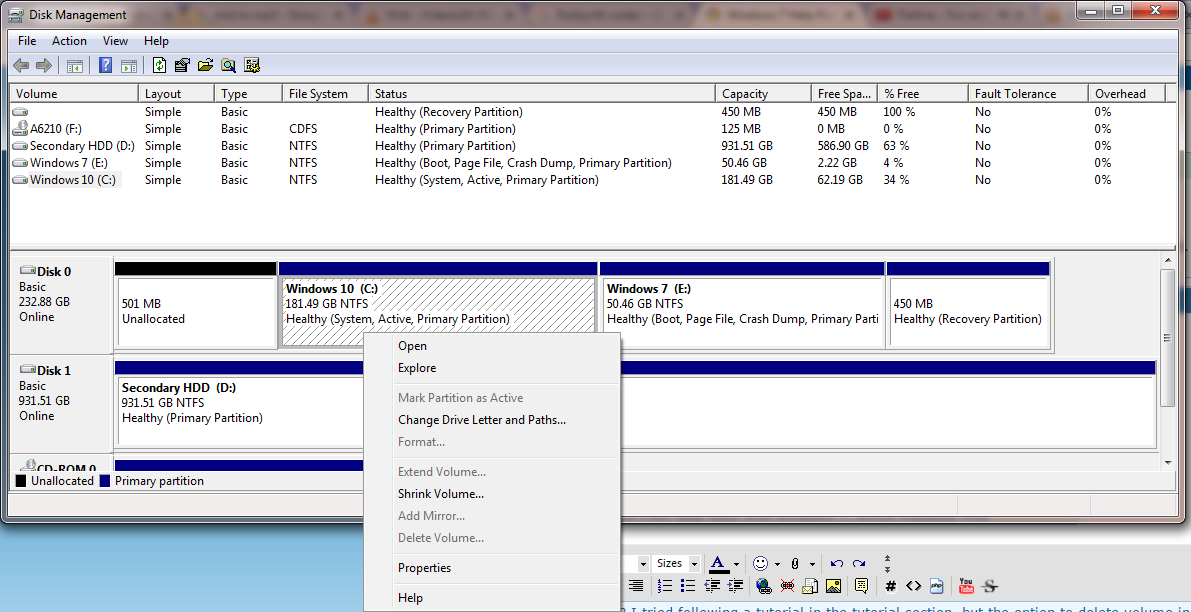This screenshot has height=612, width=1191.
Task: Open the font family dropdown arrow left of Sizes
Action: coord(643,563)
